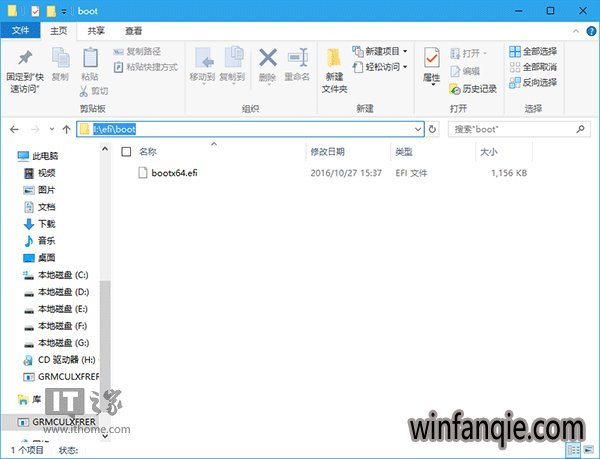The image size is (600, 459).
Task: Click the I:\efi\boot address field
Action: tap(251, 129)
